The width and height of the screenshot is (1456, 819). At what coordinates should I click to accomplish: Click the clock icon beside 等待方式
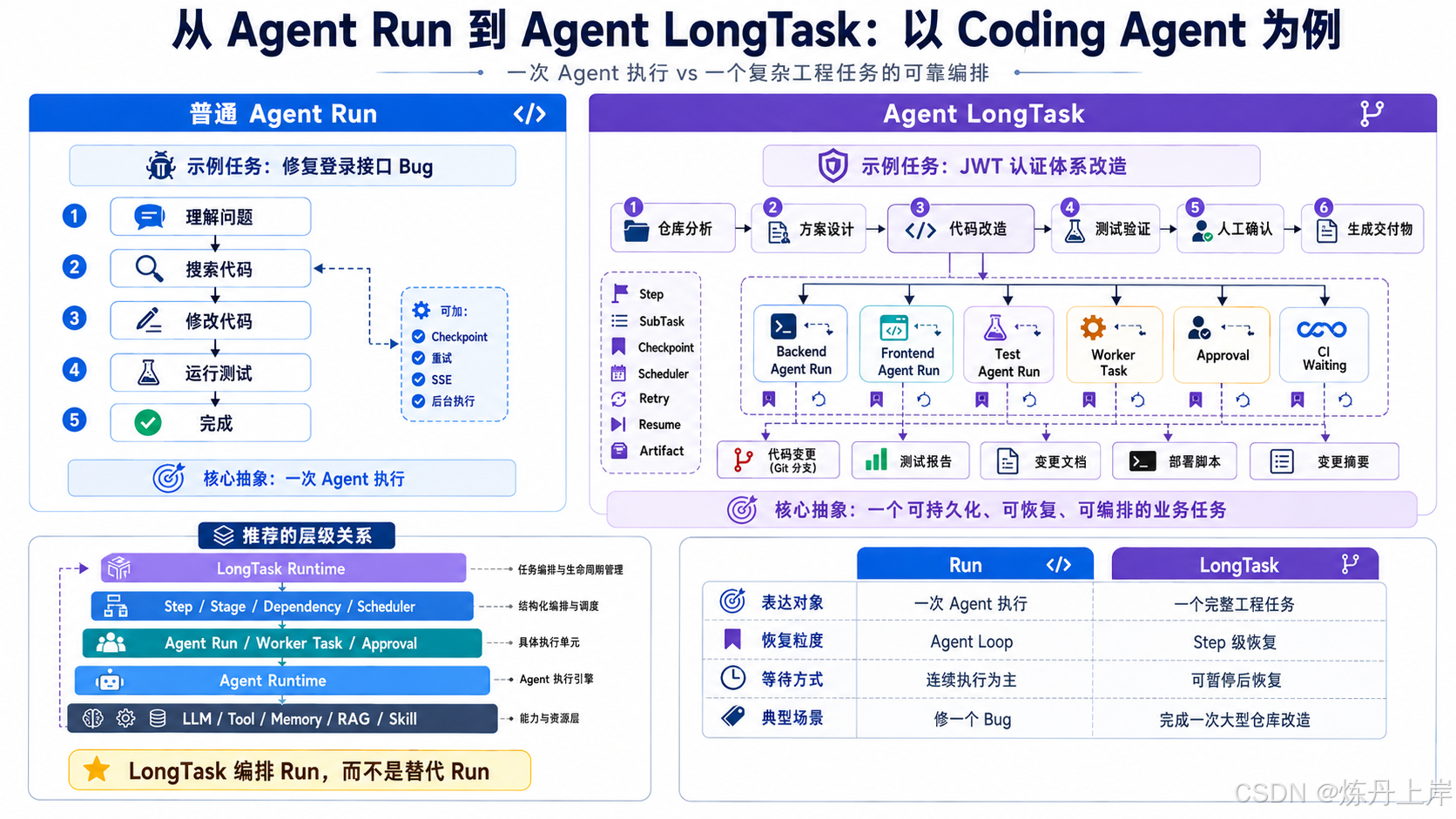tap(732, 678)
